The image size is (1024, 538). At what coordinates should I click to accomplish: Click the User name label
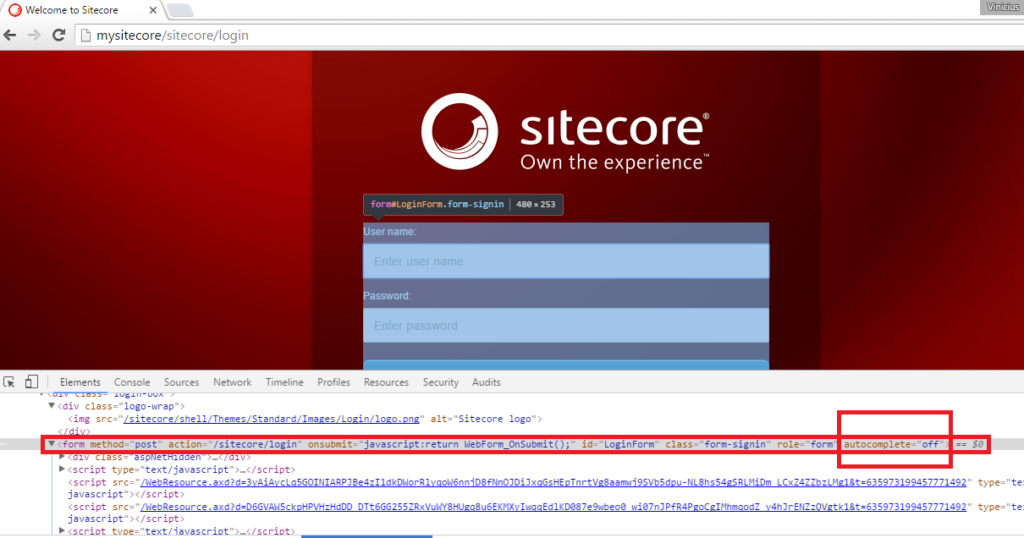tap(390, 232)
